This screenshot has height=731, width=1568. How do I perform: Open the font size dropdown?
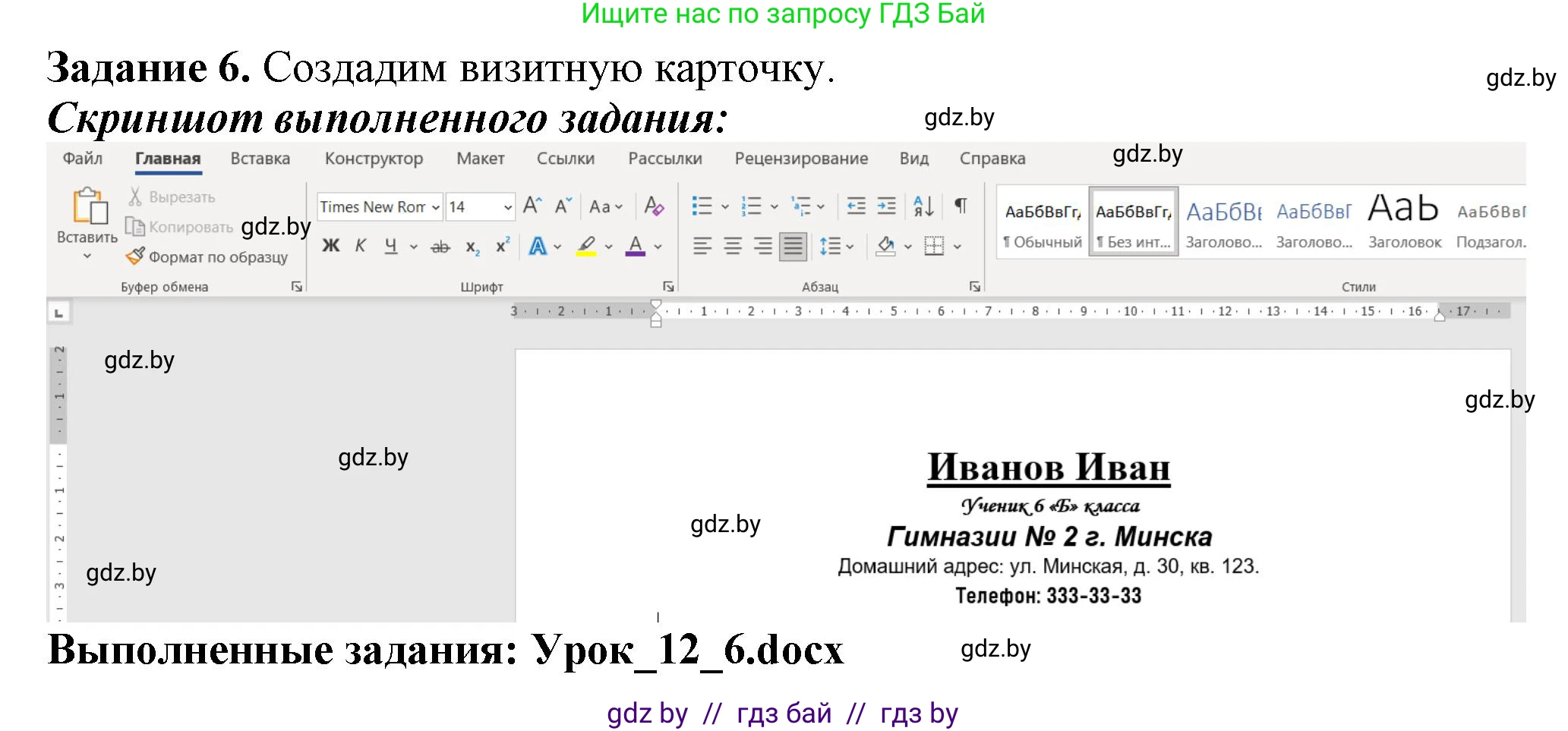[507, 206]
